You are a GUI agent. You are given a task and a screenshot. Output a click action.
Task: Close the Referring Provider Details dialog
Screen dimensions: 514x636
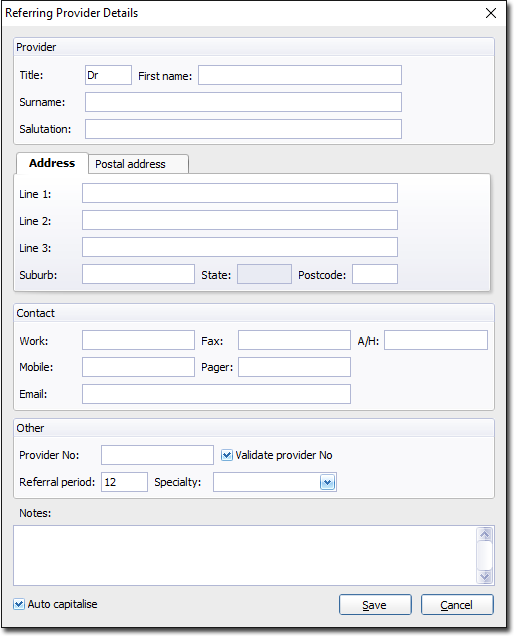coord(491,13)
